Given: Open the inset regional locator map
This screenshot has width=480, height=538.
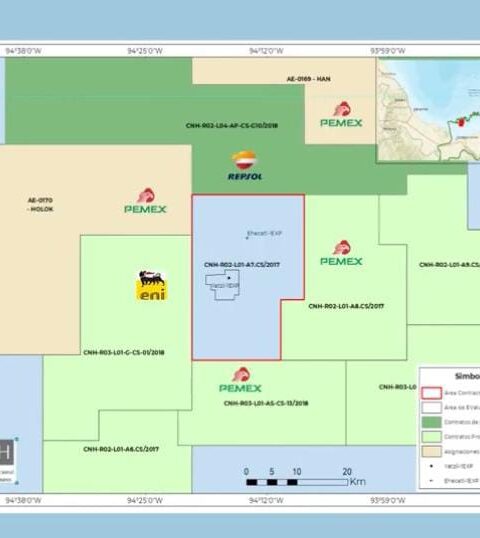Looking at the screenshot, I should coord(428,110).
